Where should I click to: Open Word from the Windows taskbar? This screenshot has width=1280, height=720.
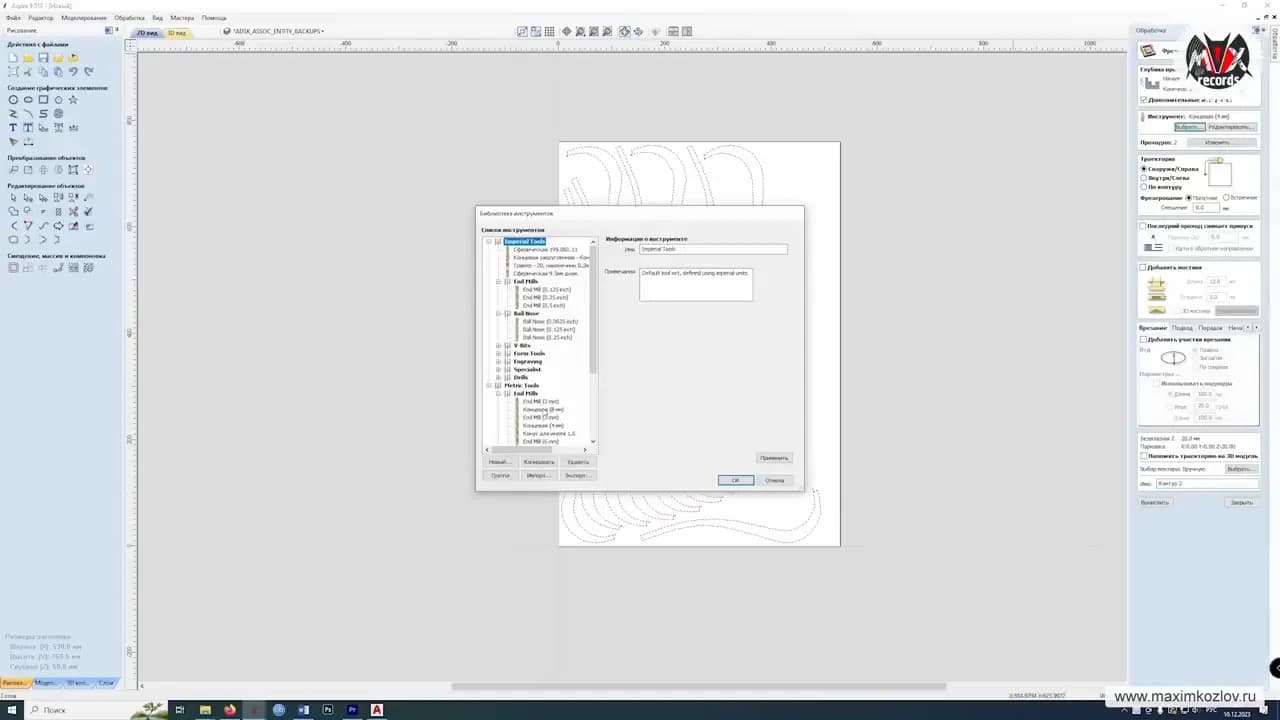pyautogui.click(x=303, y=710)
